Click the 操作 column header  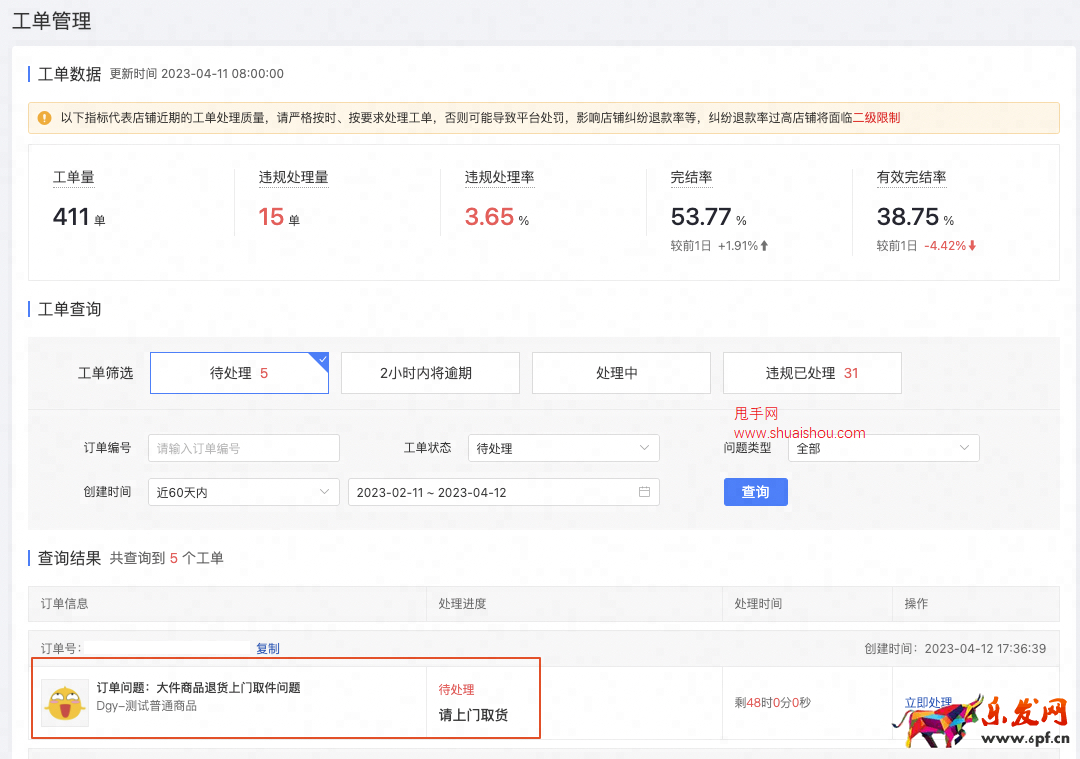916,603
